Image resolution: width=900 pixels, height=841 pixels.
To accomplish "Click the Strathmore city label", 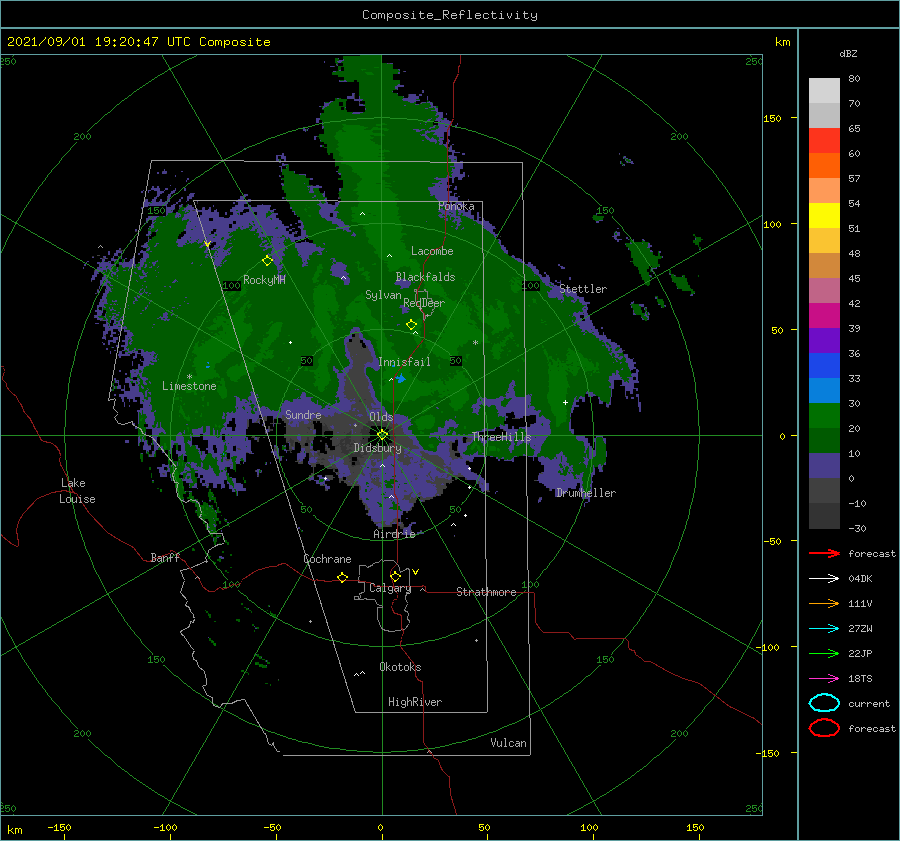I will click(486, 592).
